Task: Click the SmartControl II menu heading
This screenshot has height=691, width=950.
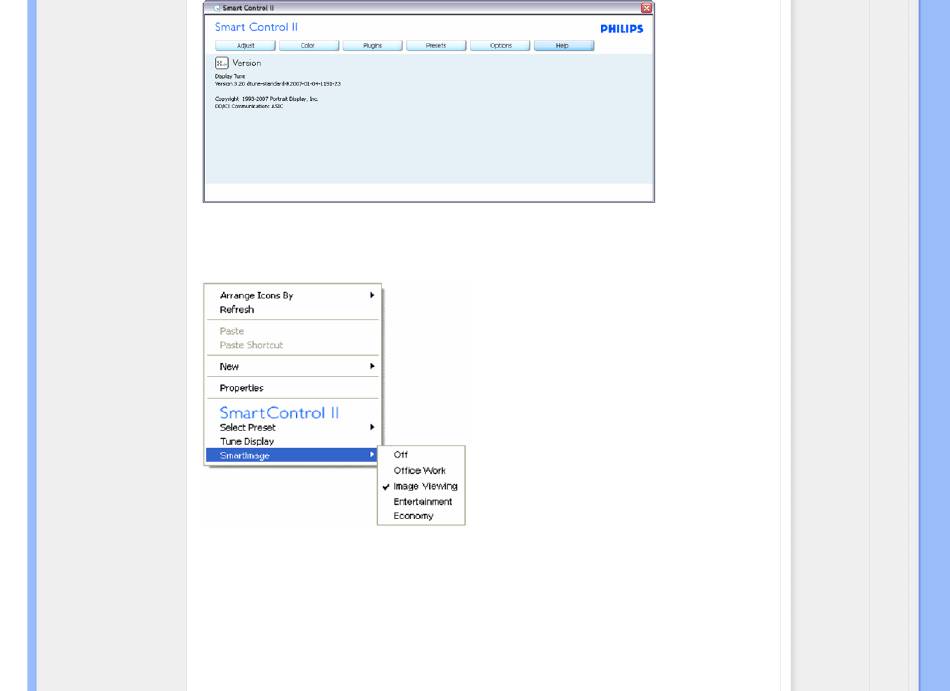Action: pos(279,413)
